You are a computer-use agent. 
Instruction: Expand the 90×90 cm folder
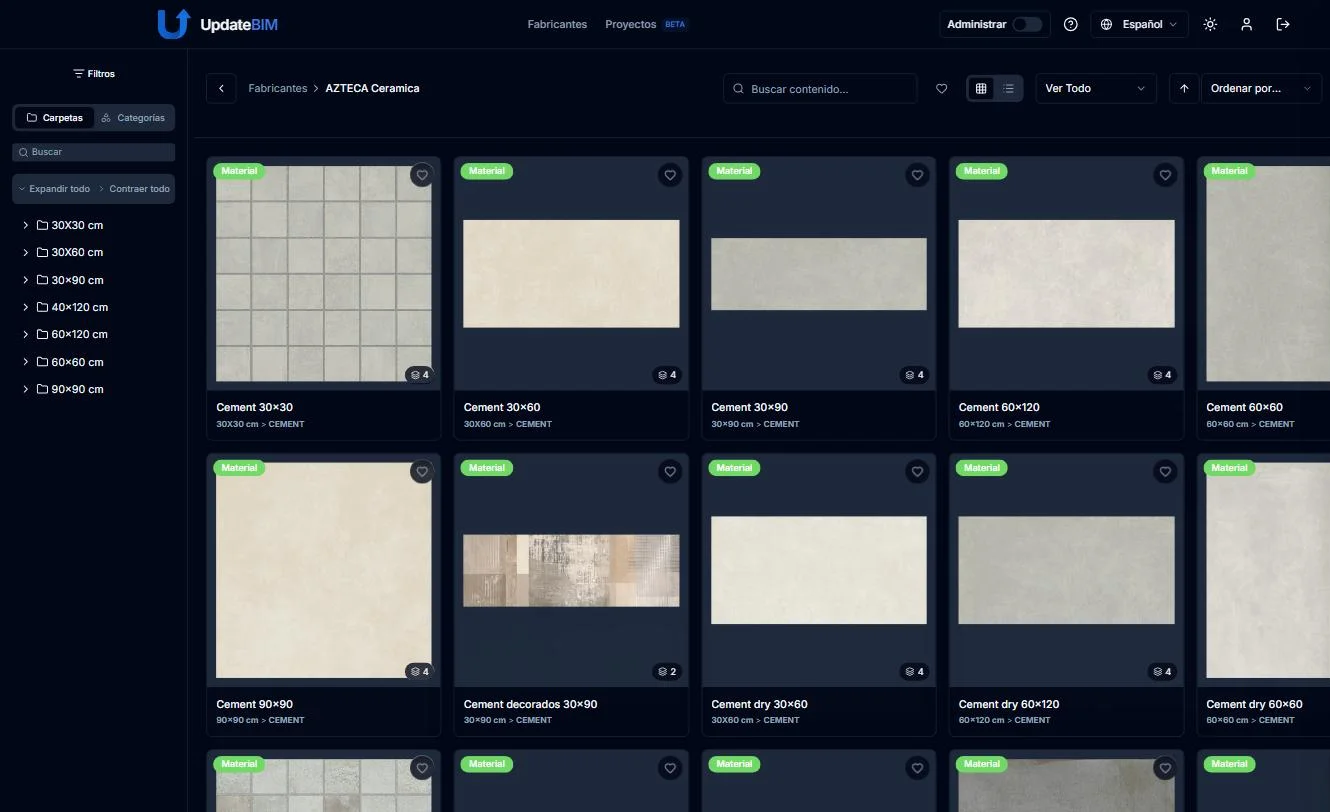click(x=25, y=389)
